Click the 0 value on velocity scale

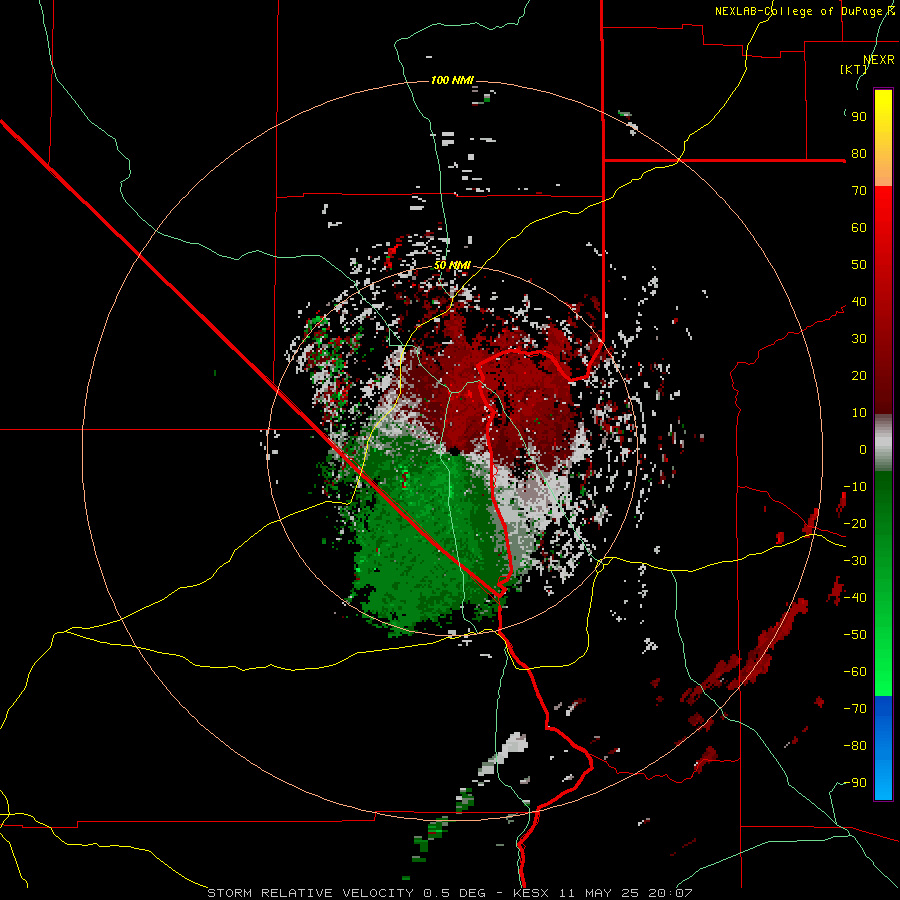863,450
